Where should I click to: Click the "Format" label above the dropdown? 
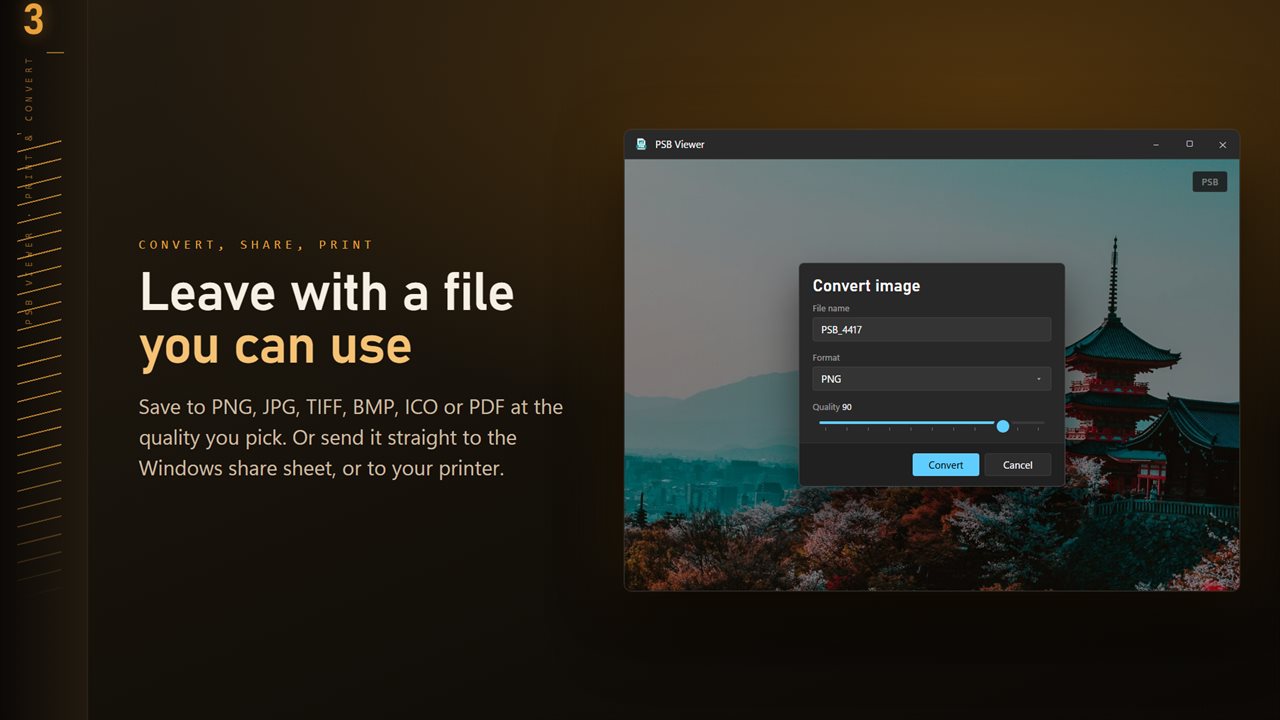pyautogui.click(x=826, y=357)
